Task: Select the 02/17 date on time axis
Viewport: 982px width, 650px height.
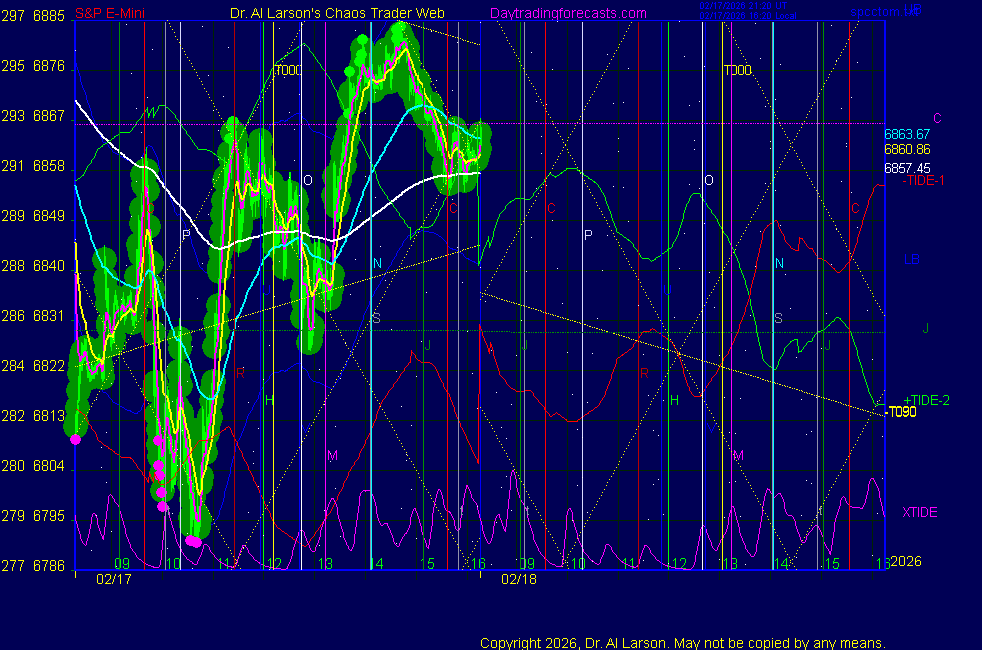Action: (x=113, y=578)
